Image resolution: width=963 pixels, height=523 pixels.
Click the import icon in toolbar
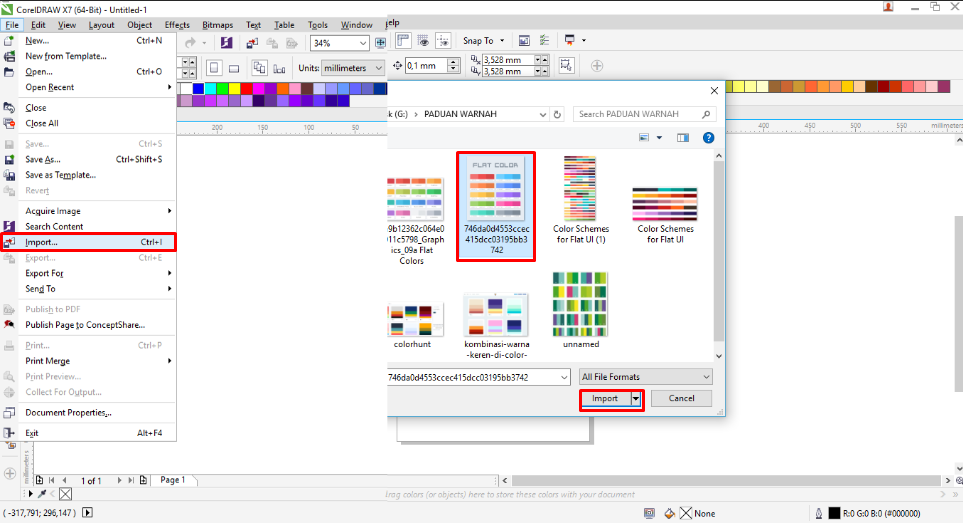point(252,43)
